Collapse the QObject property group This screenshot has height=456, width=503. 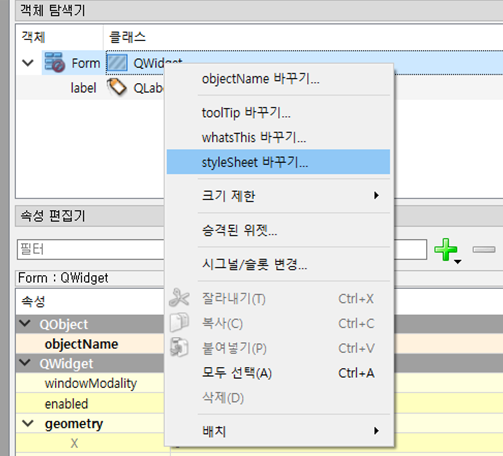tap(25, 324)
